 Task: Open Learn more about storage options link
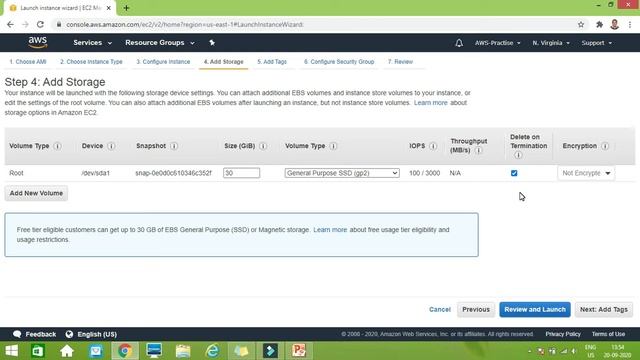point(431,103)
